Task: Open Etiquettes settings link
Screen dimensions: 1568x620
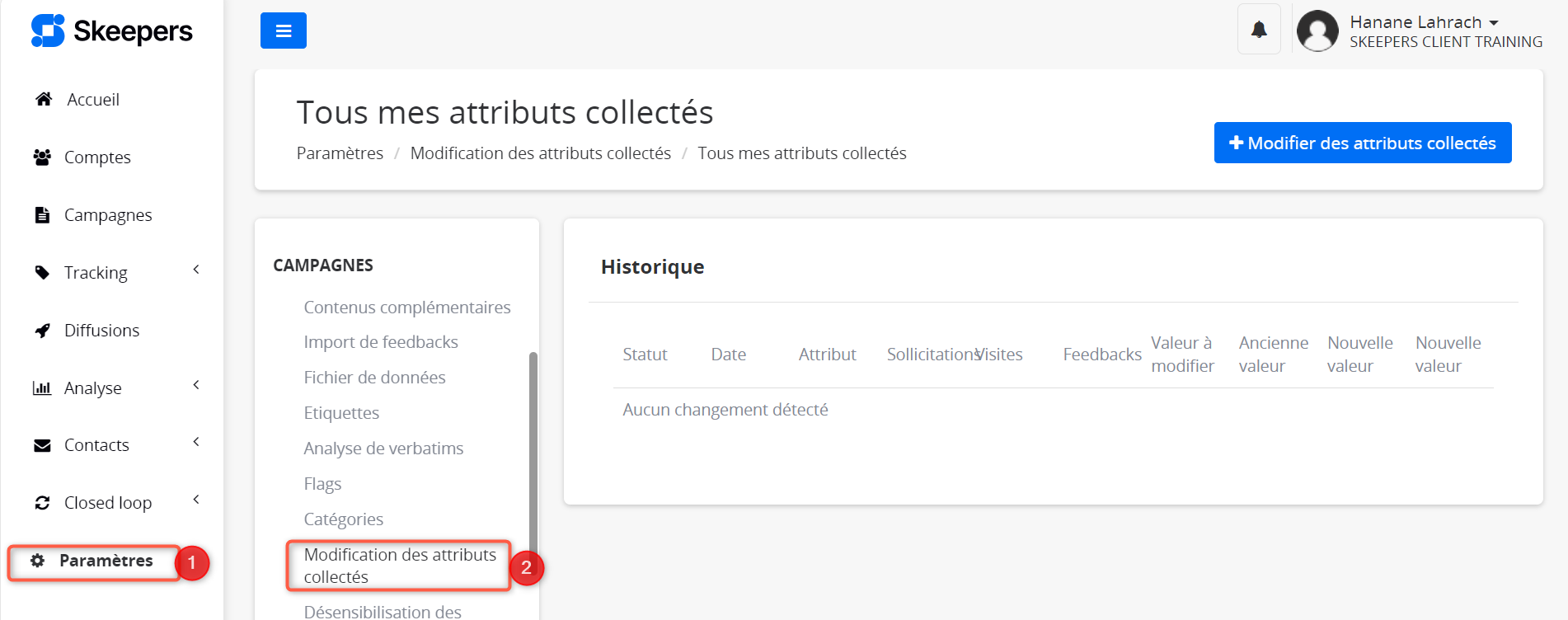Action: pos(341,413)
